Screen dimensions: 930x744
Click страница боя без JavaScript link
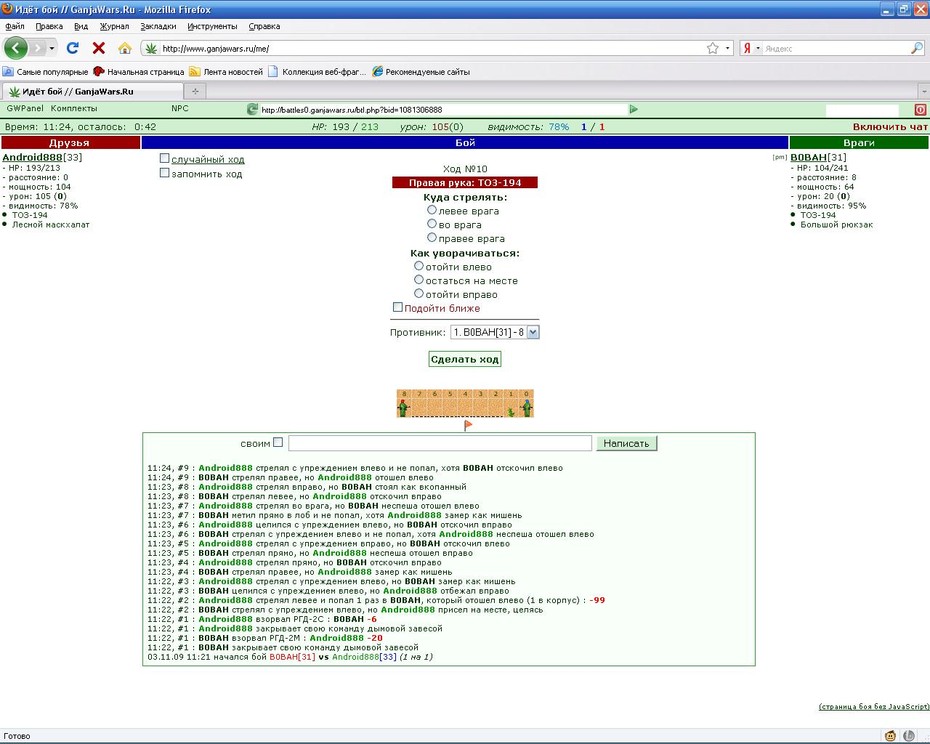[x=874, y=707]
